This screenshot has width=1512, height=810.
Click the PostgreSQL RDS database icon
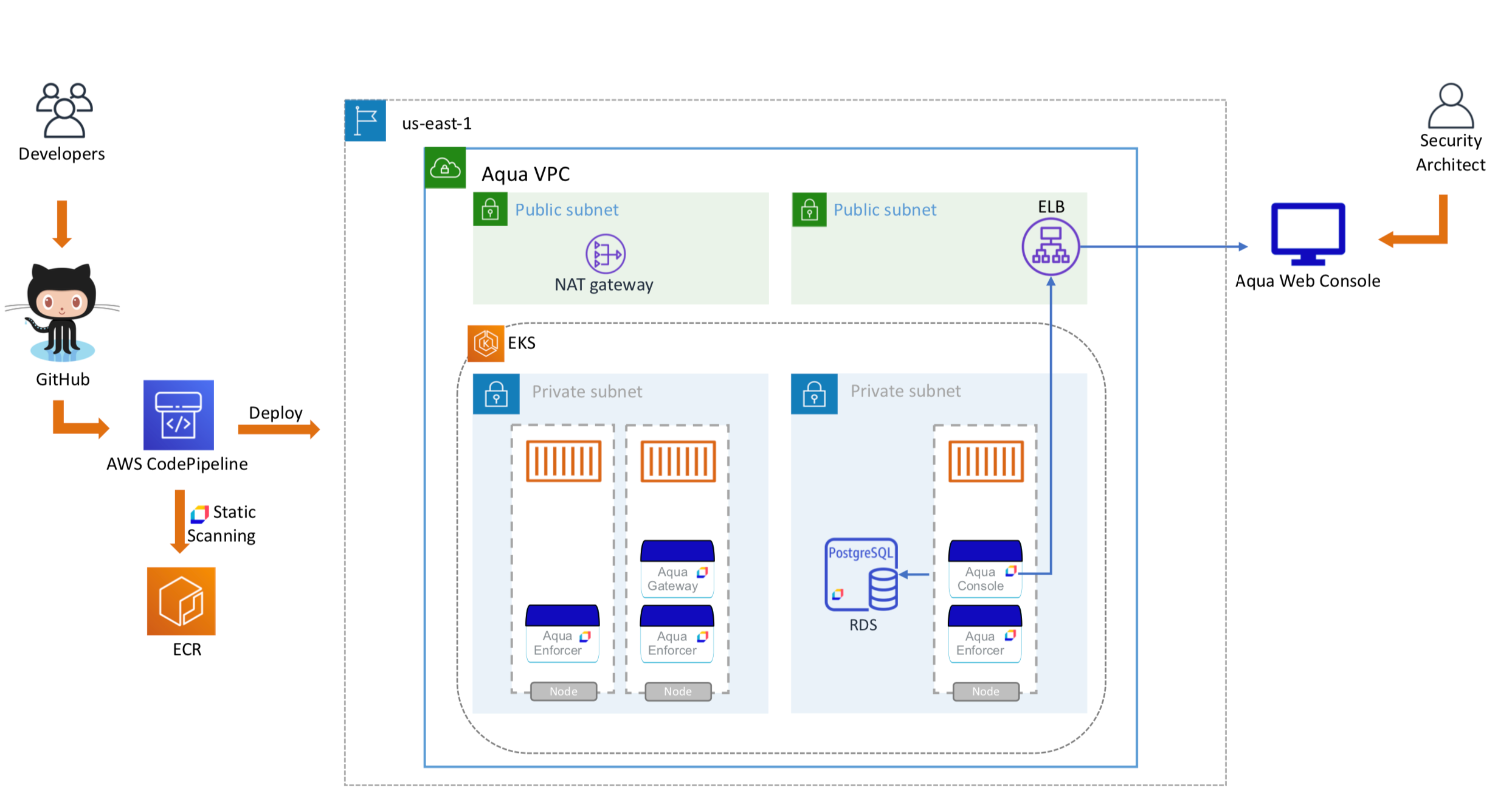pyautogui.click(x=861, y=574)
